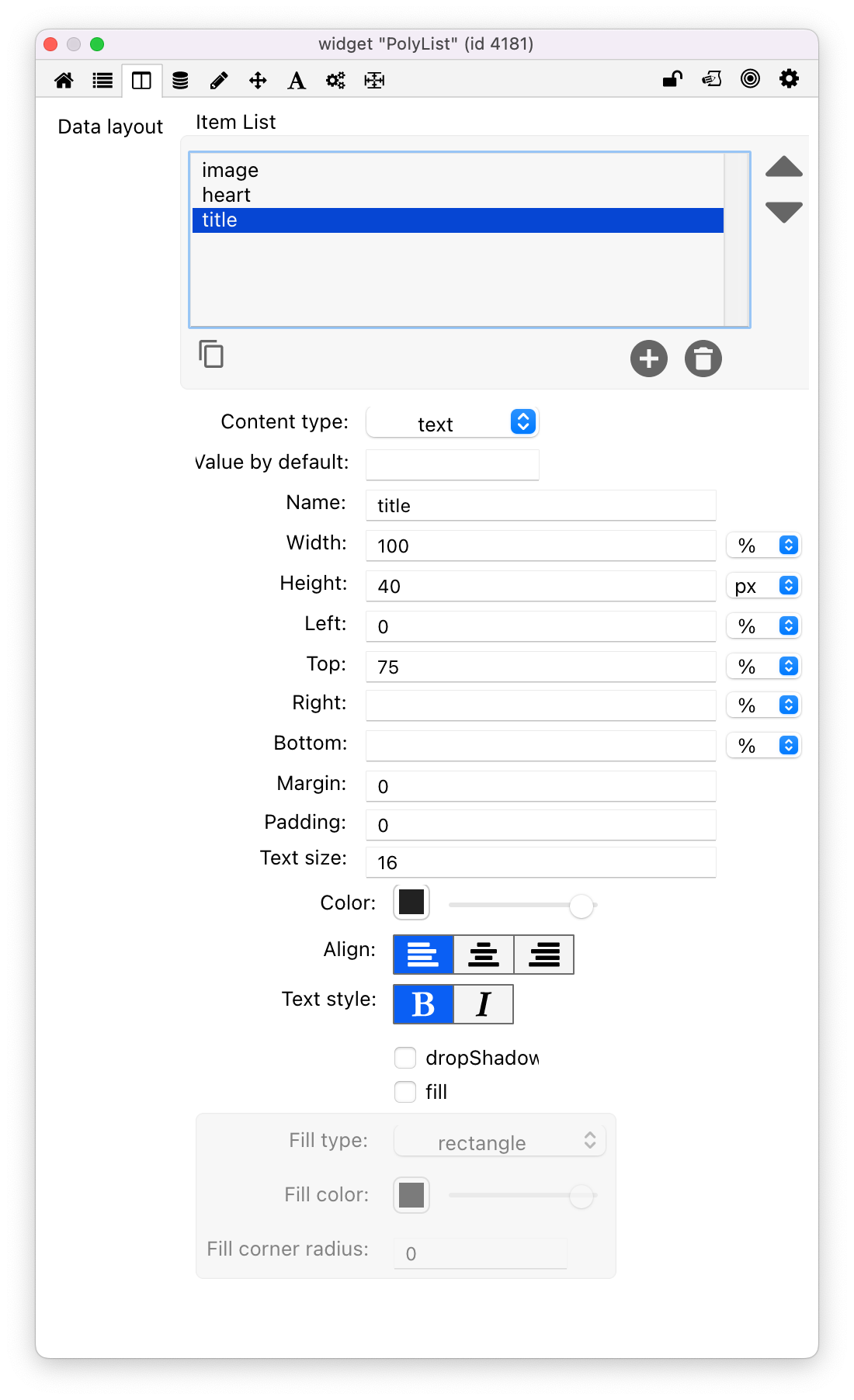Toggle bold text style

tap(423, 1004)
